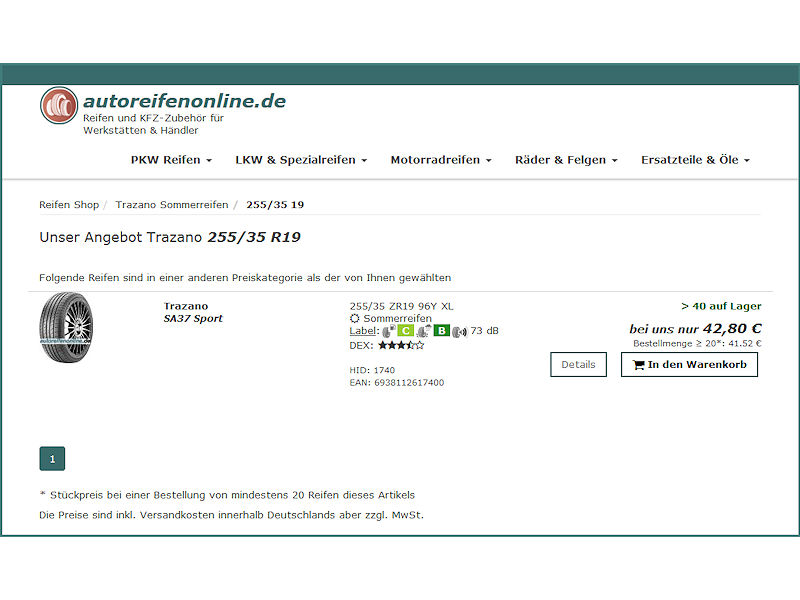Open the Label link for tire
The image size is (800, 600).
[x=363, y=331]
